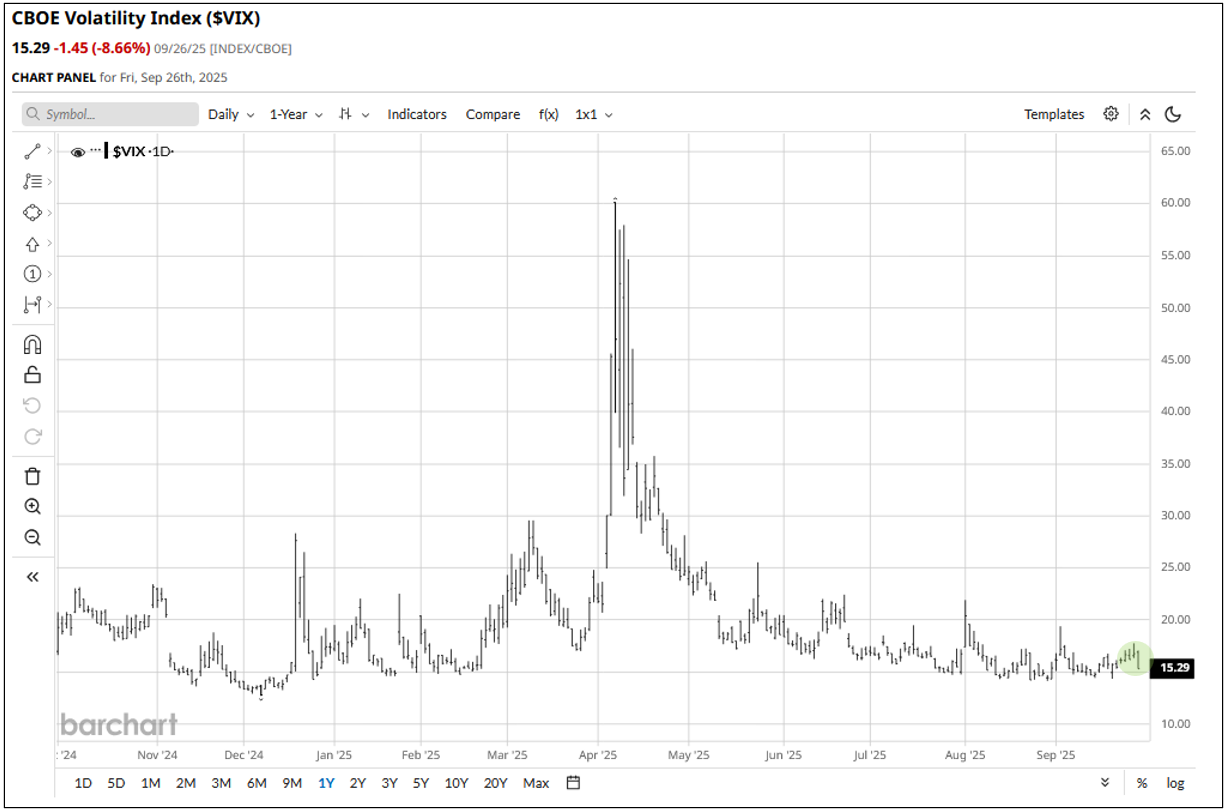Select the trend line drawing tool

pos(31,151)
